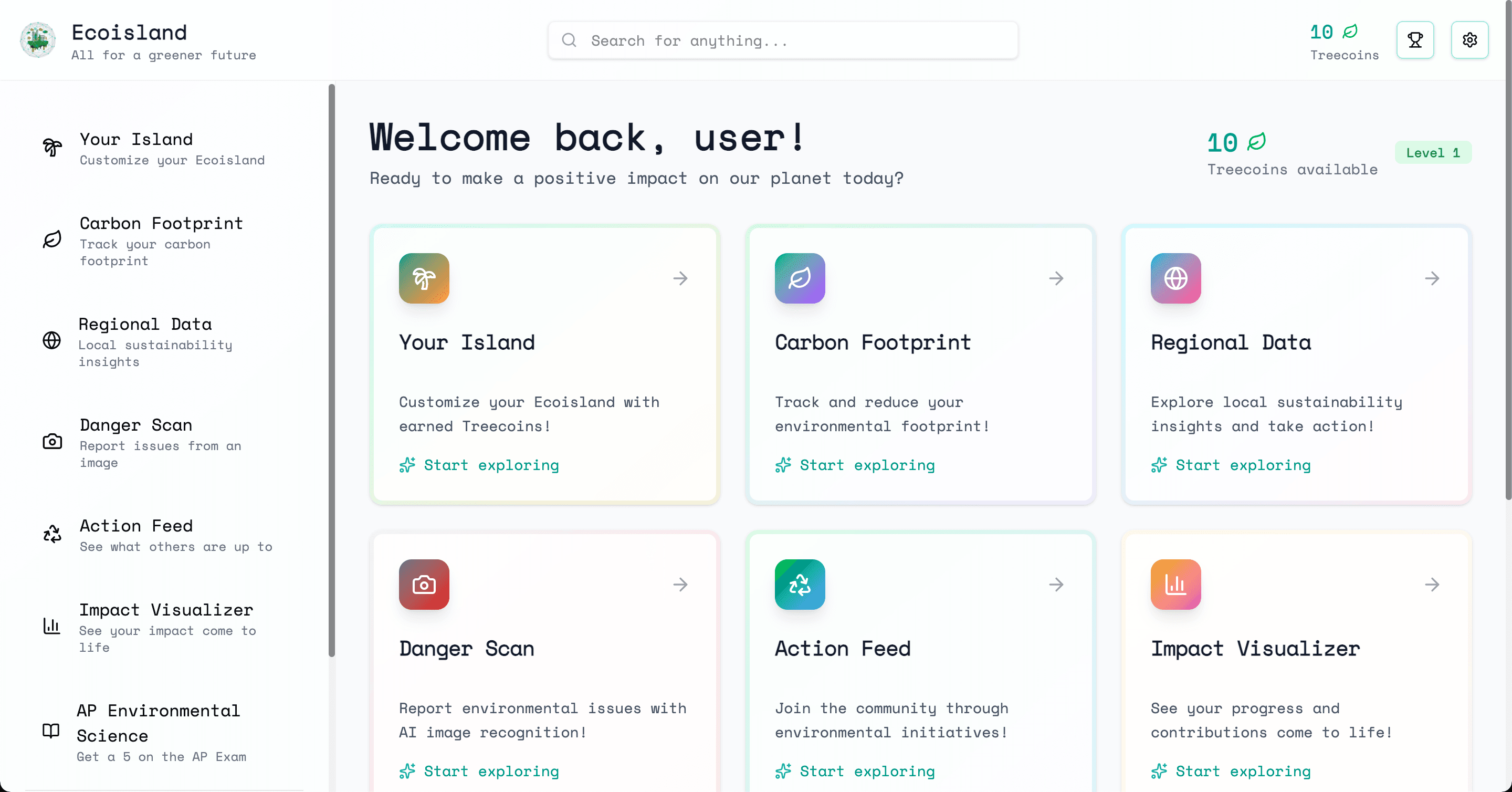Click Start exploring on Your Island card

479,465
